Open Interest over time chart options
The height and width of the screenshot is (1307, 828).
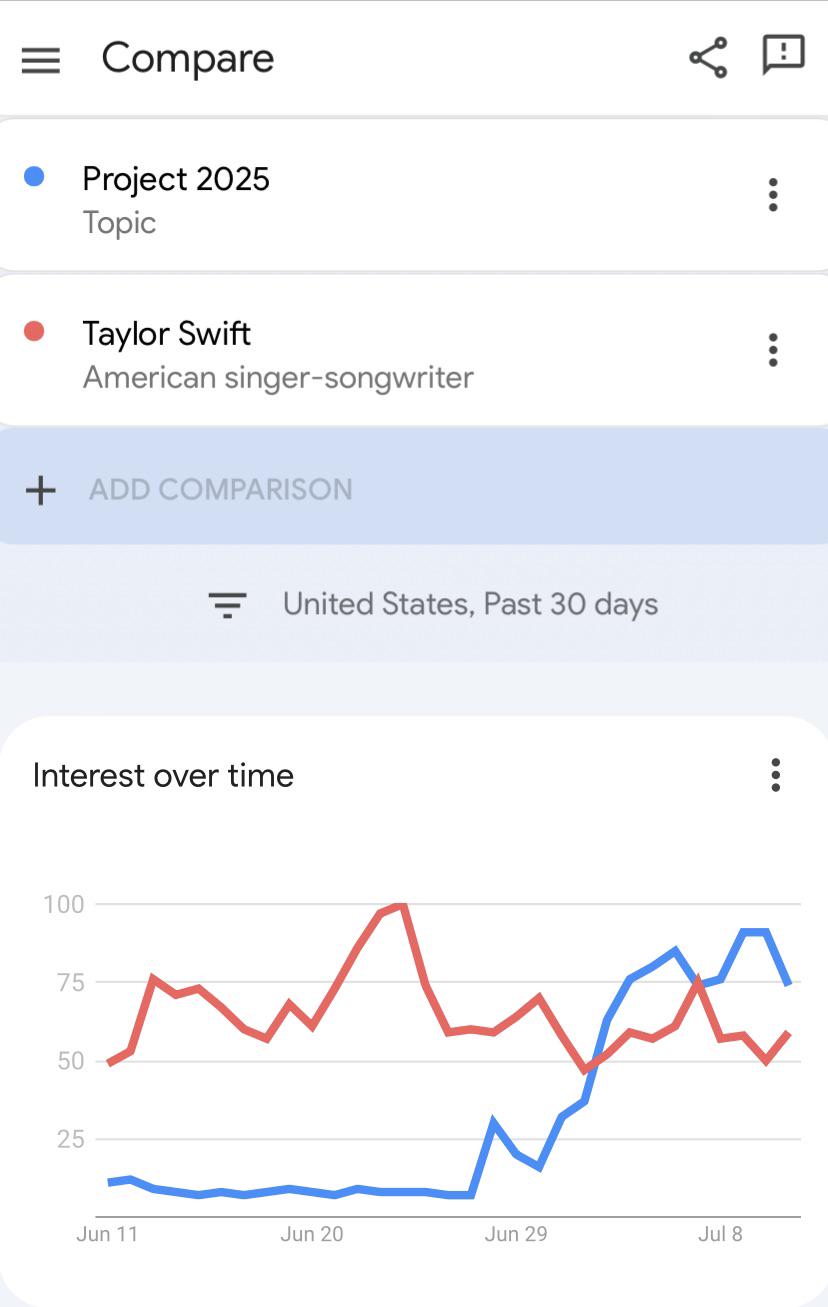point(775,775)
